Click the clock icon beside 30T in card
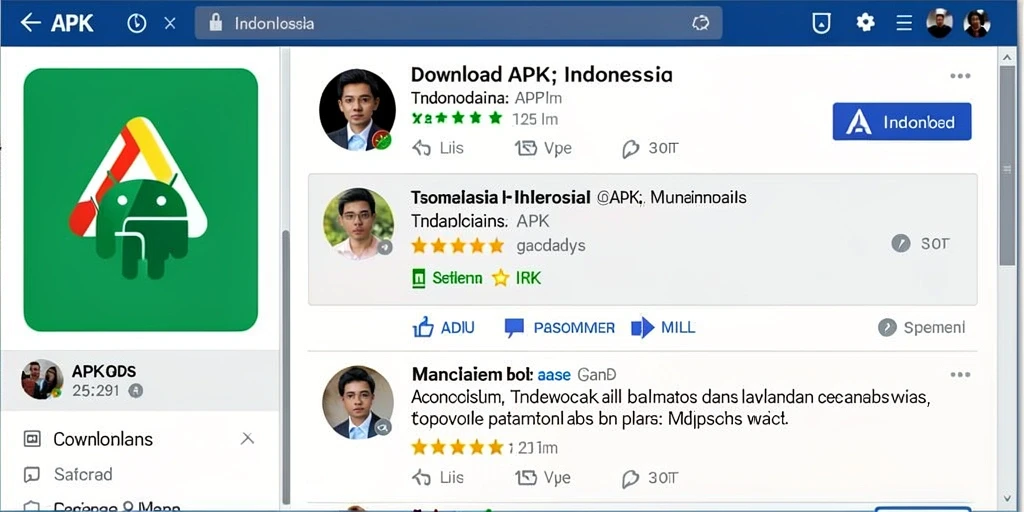 click(x=901, y=244)
